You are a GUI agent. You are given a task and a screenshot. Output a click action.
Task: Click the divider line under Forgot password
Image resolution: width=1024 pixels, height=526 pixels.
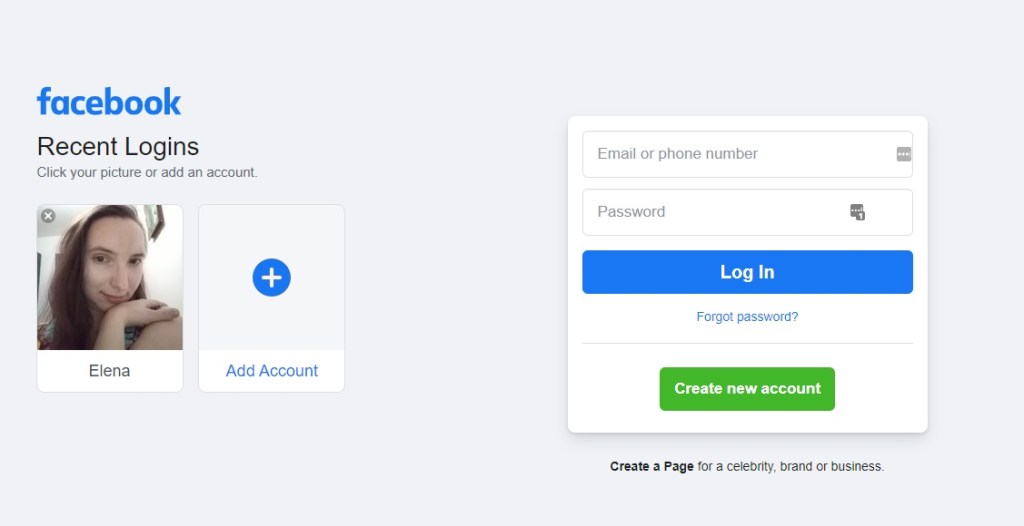(x=747, y=343)
